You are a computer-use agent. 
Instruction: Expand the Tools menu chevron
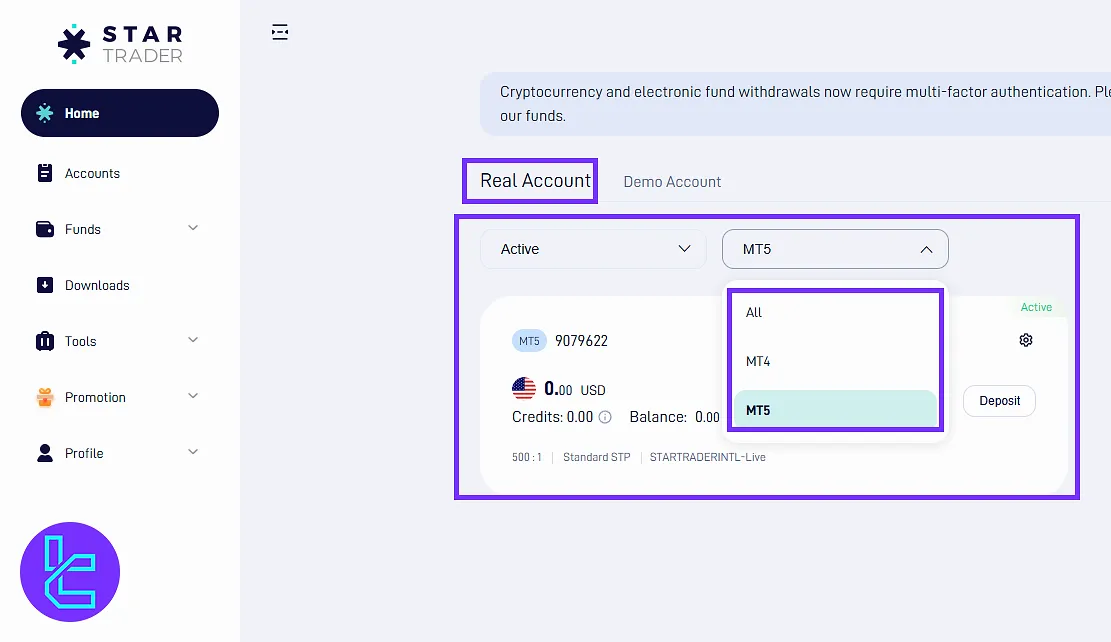tap(193, 340)
